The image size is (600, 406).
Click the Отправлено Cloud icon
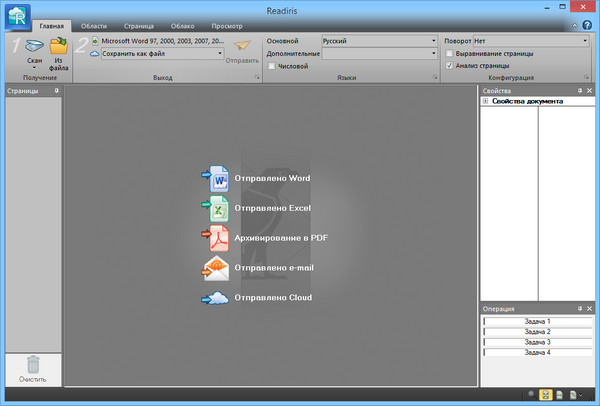click(x=217, y=298)
